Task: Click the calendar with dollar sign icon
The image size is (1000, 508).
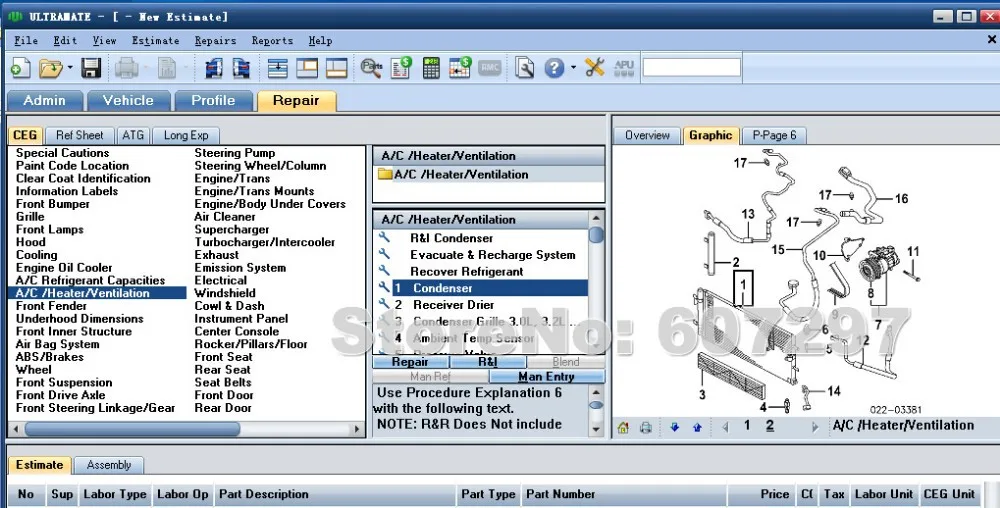Action: pyautogui.click(x=460, y=68)
